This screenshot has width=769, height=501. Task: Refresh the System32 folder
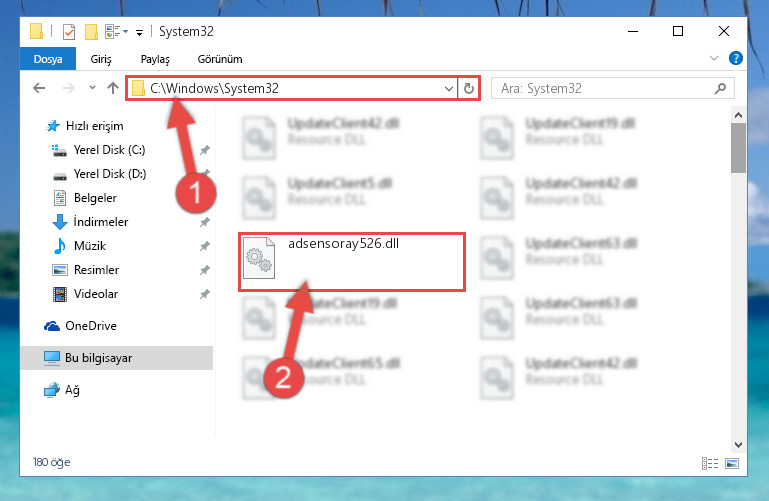(469, 89)
